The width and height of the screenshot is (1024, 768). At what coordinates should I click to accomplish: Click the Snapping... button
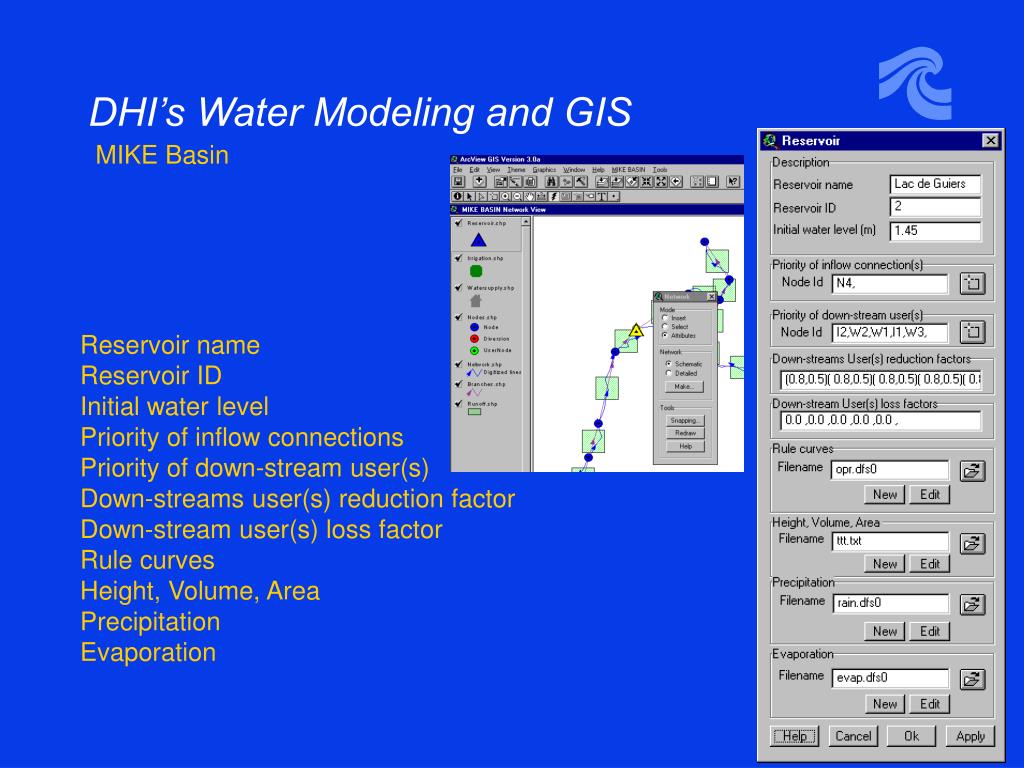point(685,421)
